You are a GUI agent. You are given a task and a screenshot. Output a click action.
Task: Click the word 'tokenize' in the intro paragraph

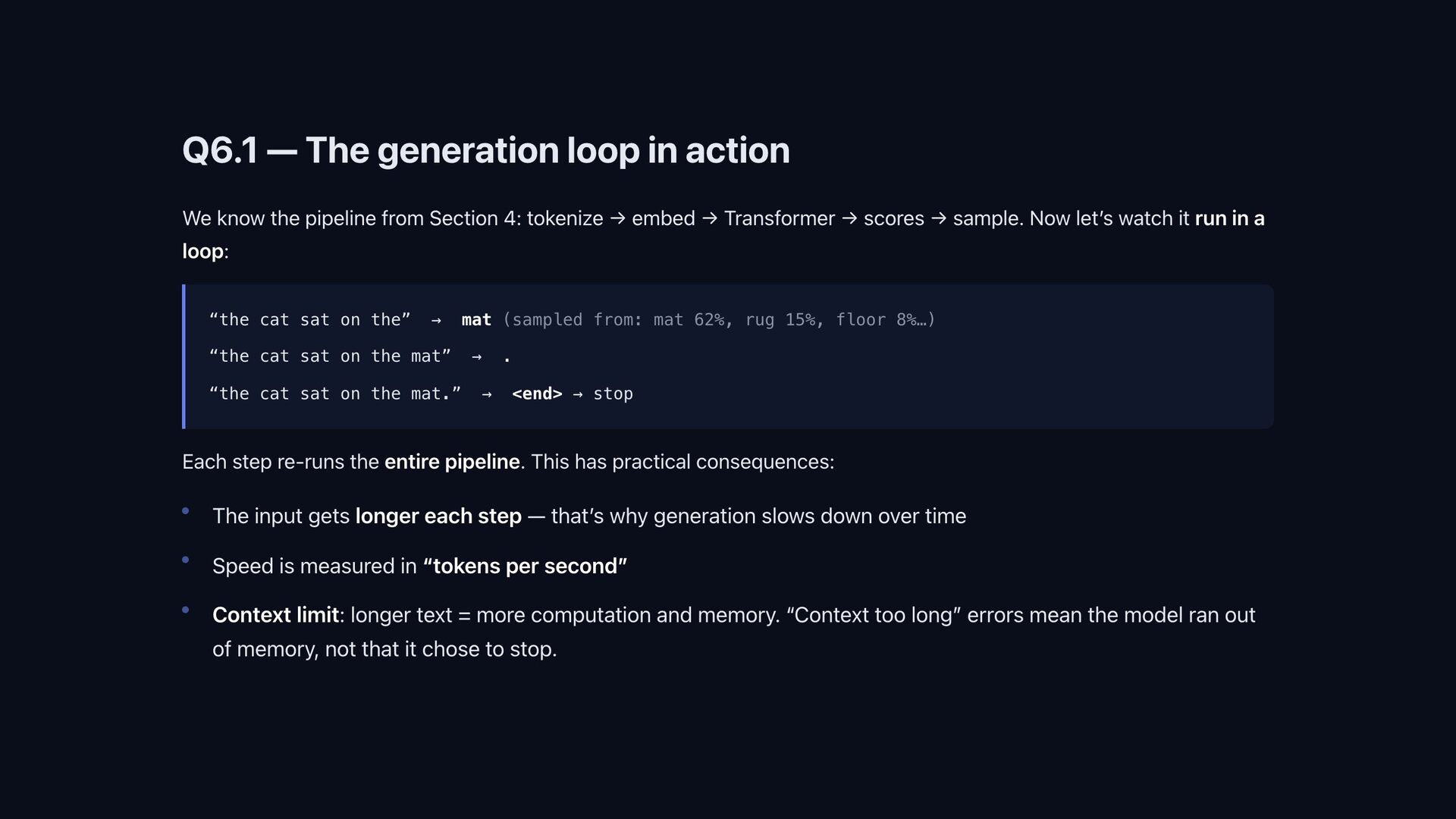[x=565, y=218]
